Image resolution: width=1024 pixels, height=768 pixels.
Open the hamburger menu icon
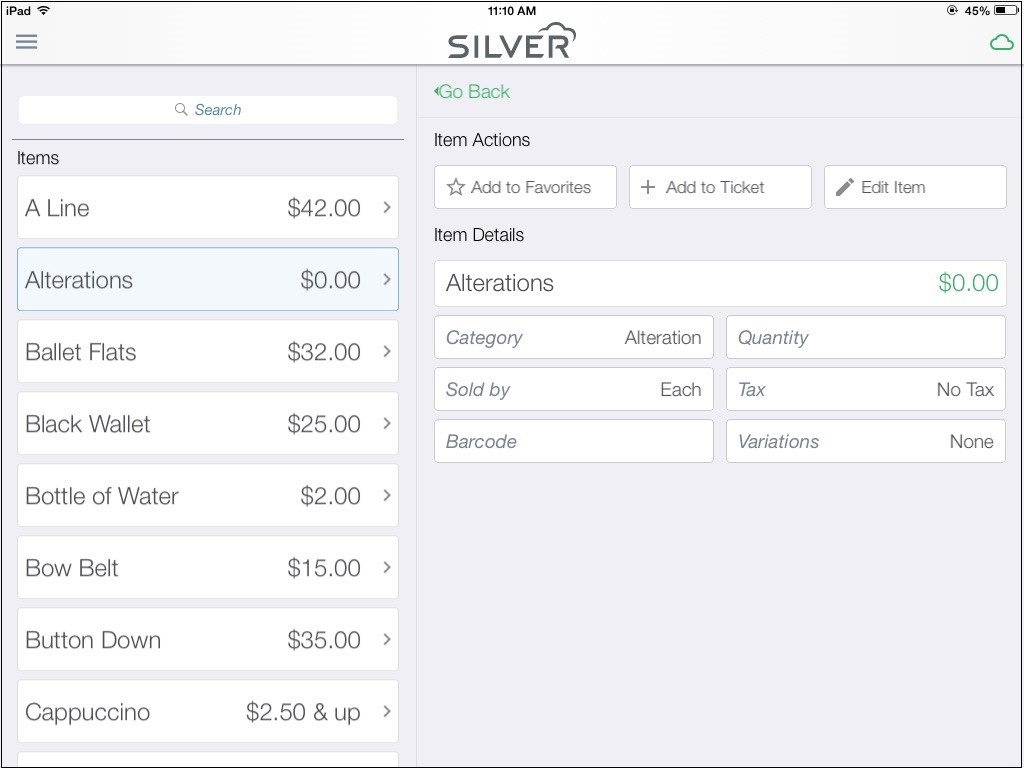pyautogui.click(x=27, y=42)
